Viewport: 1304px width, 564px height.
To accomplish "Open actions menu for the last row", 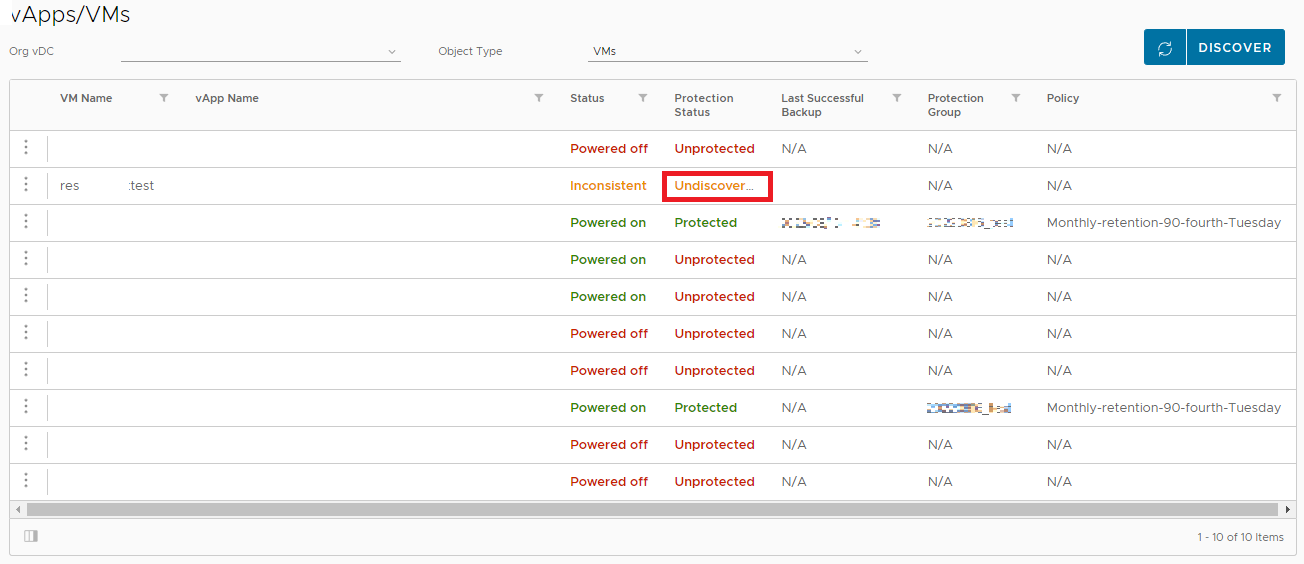I will click(x=26, y=481).
